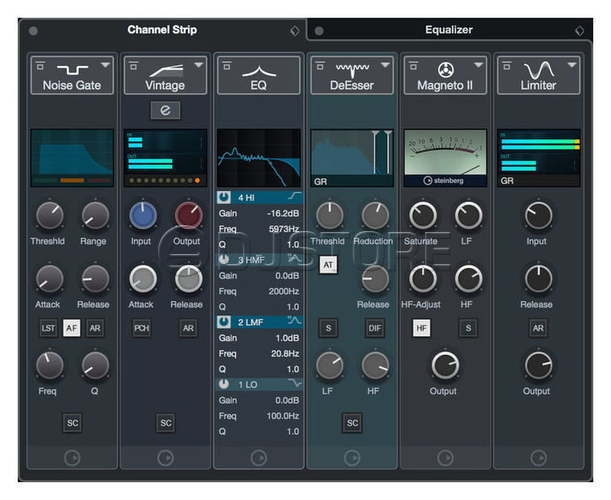Click the 2 LMF Freq value 20.8Hz

pos(285,353)
